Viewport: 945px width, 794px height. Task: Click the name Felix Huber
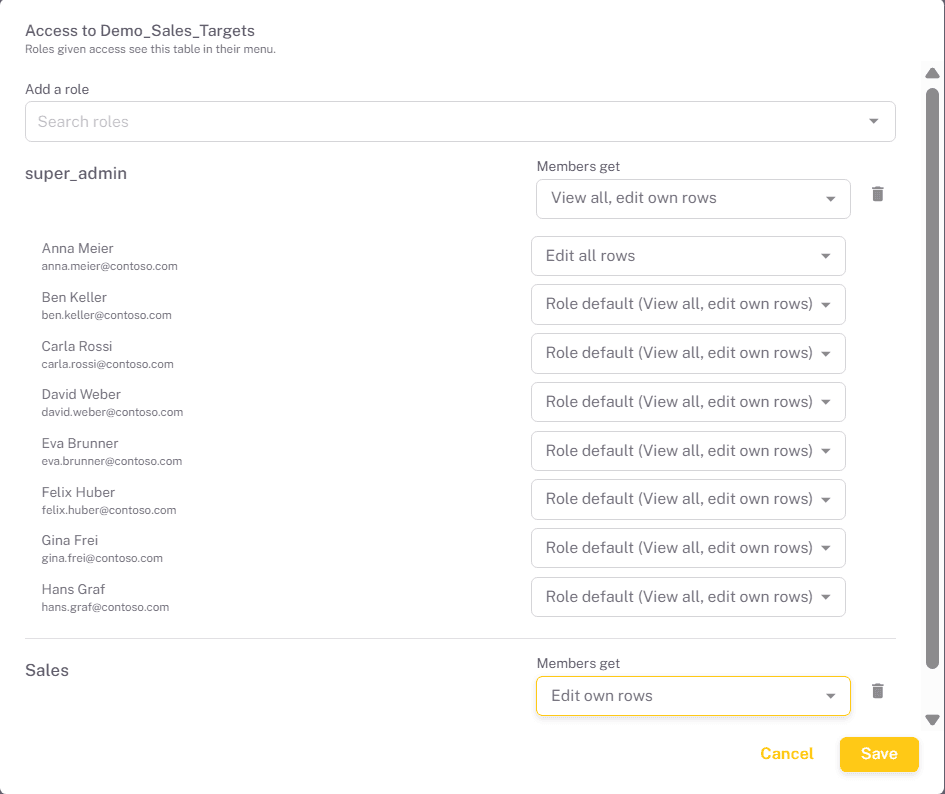pyautogui.click(x=78, y=492)
